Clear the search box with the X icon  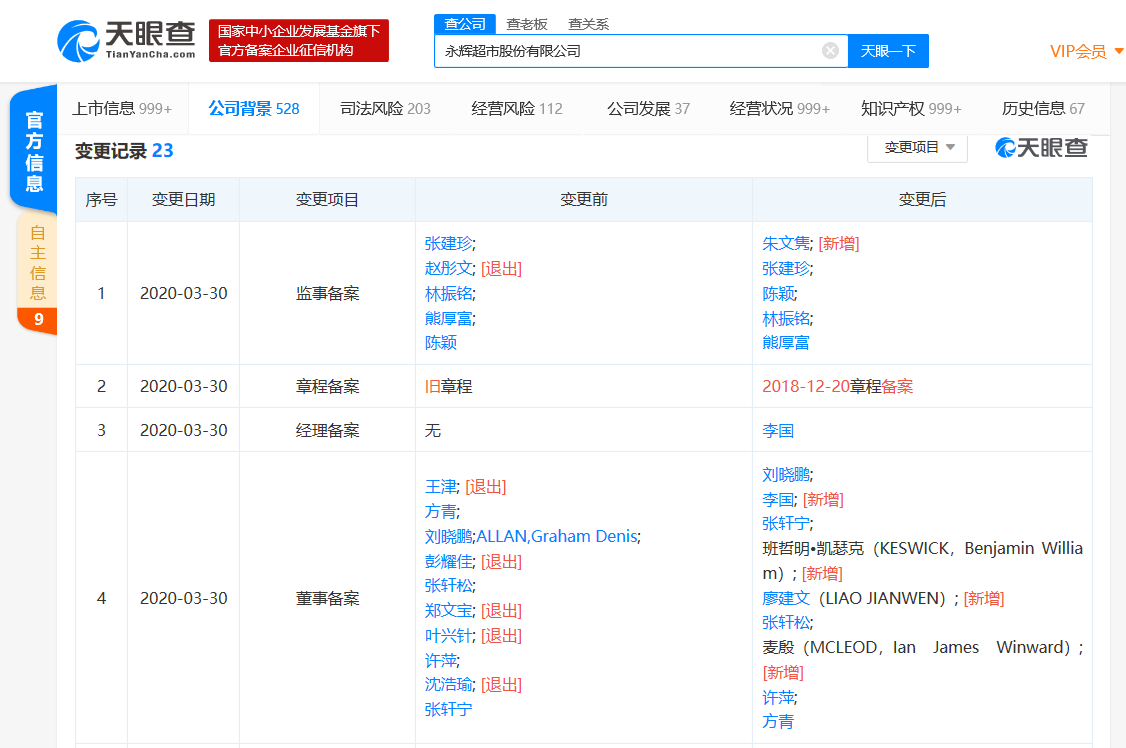coord(830,51)
